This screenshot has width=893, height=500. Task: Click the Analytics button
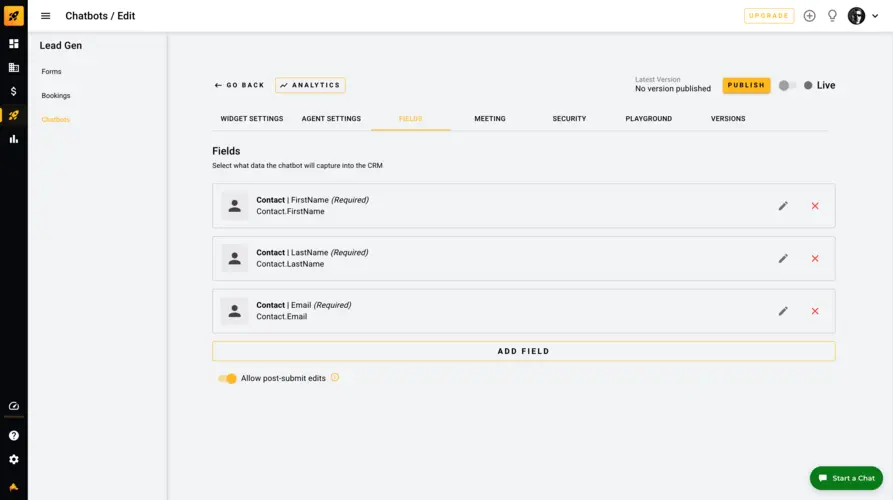(x=310, y=85)
